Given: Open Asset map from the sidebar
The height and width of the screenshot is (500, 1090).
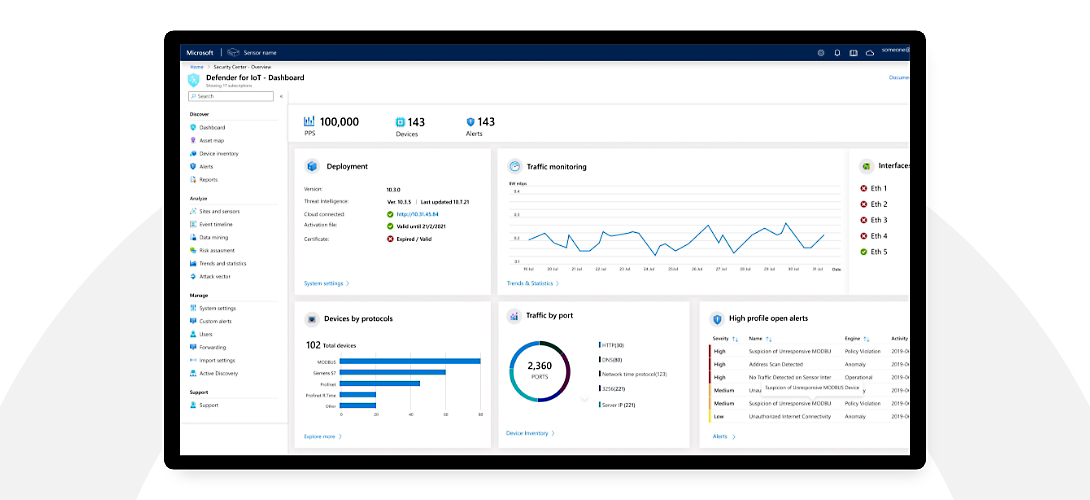Looking at the screenshot, I should 211,141.
